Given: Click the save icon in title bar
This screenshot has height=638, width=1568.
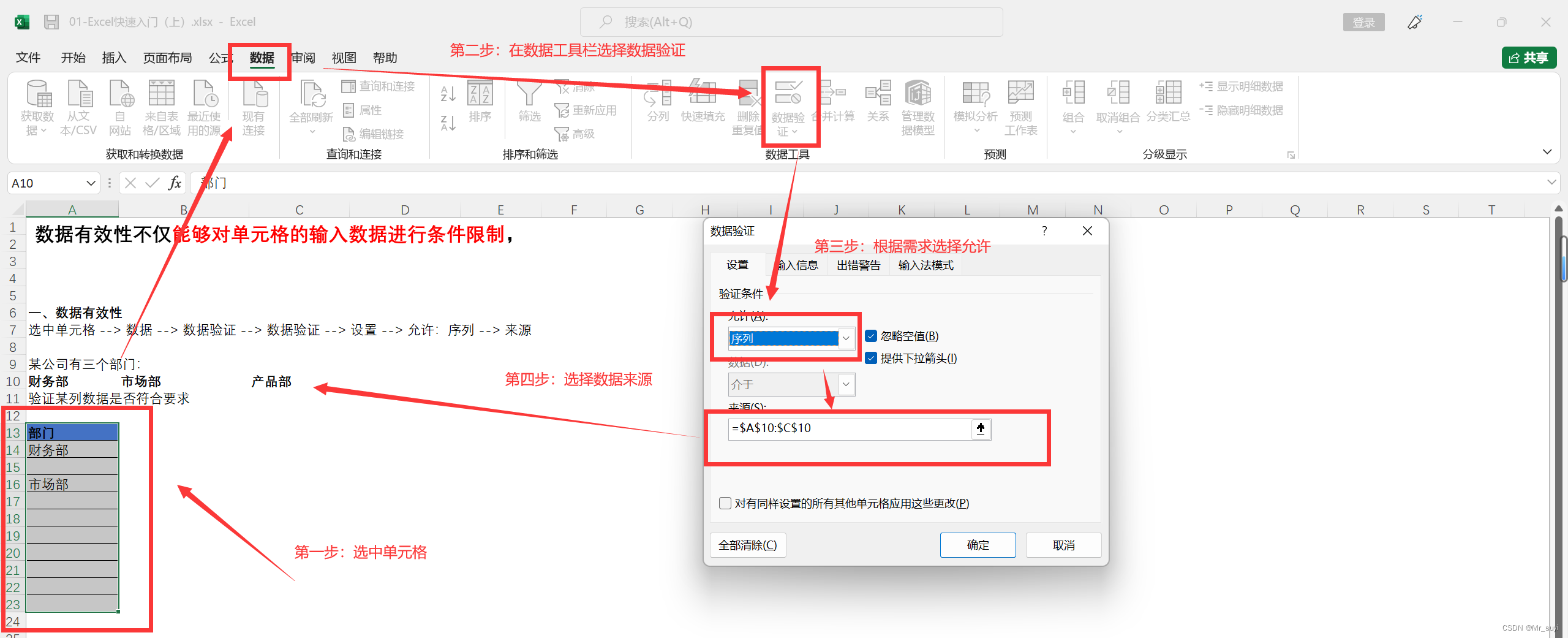Looking at the screenshot, I should coord(51,22).
